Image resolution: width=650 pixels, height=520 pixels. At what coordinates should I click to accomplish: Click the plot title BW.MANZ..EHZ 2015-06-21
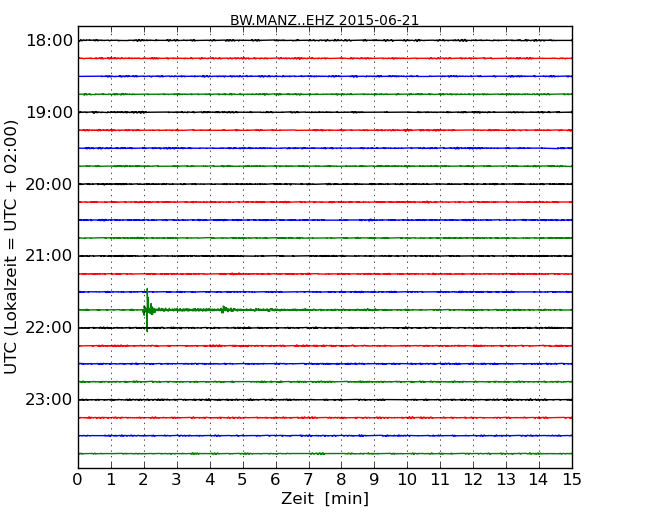pyautogui.click(x=325, y=20)
